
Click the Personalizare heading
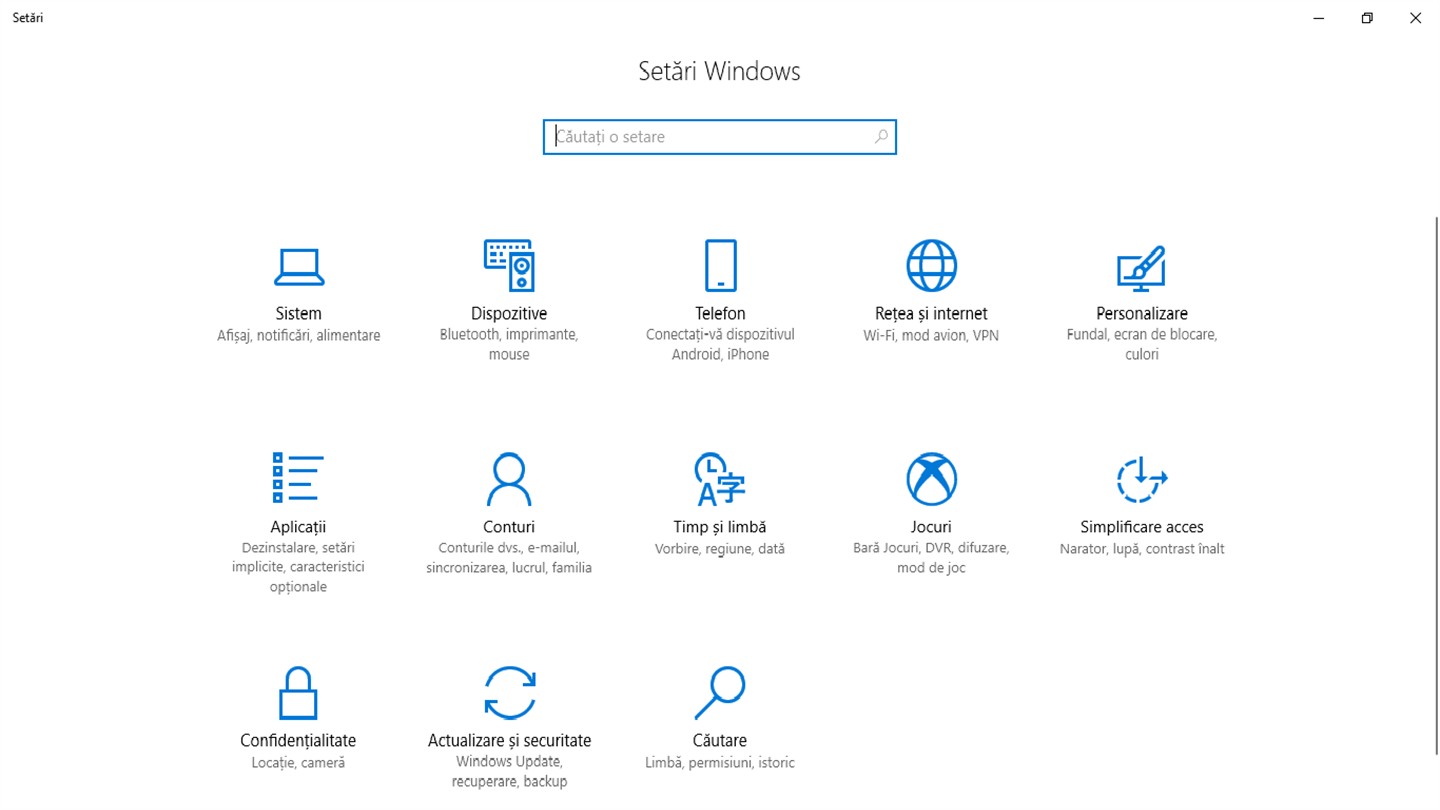pyautogui.click(x=1141, y=314)
